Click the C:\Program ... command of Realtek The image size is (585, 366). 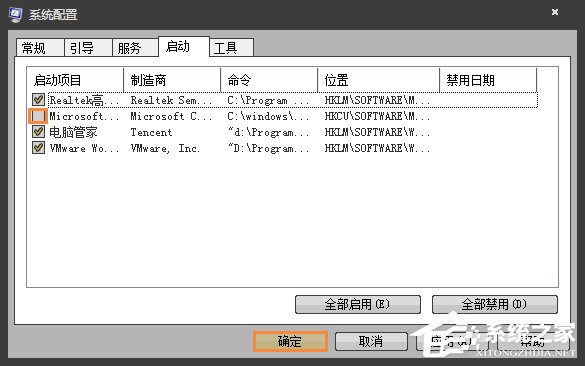click(x=268, y=100)
